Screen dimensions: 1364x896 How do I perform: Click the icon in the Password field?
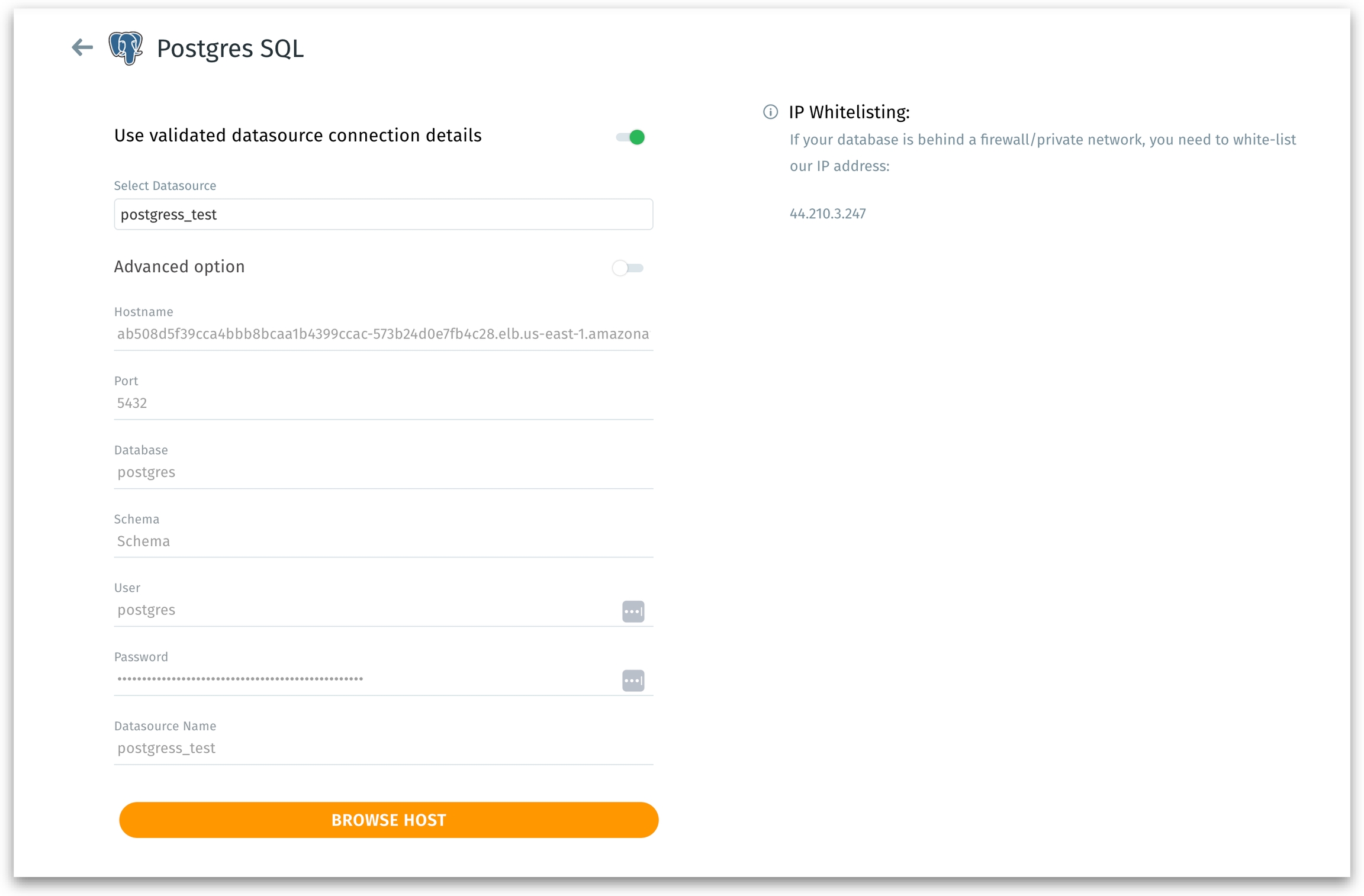coord(632,680)
